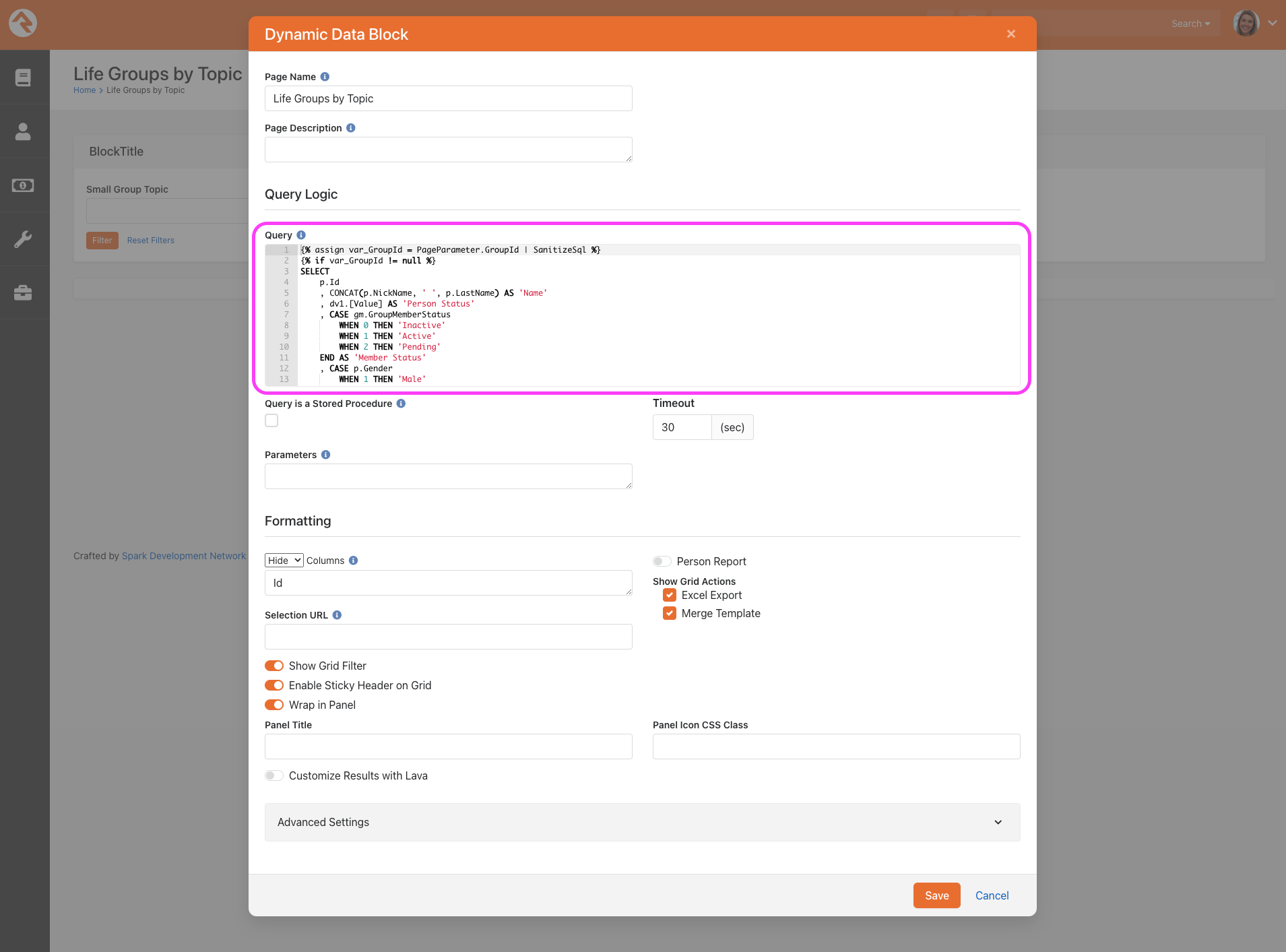Uncheck the Merge Template checkbox
This screenshot has height=952, width=1286.
[670, 613]
